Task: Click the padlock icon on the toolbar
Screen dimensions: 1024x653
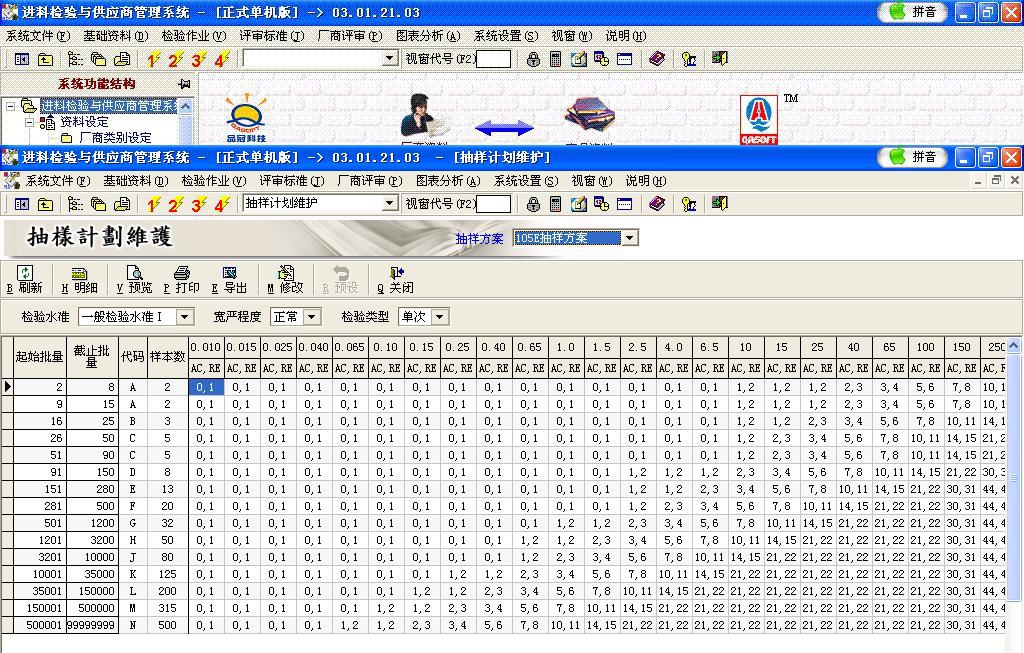Action: pyautogui.click(x=533, y=205)
